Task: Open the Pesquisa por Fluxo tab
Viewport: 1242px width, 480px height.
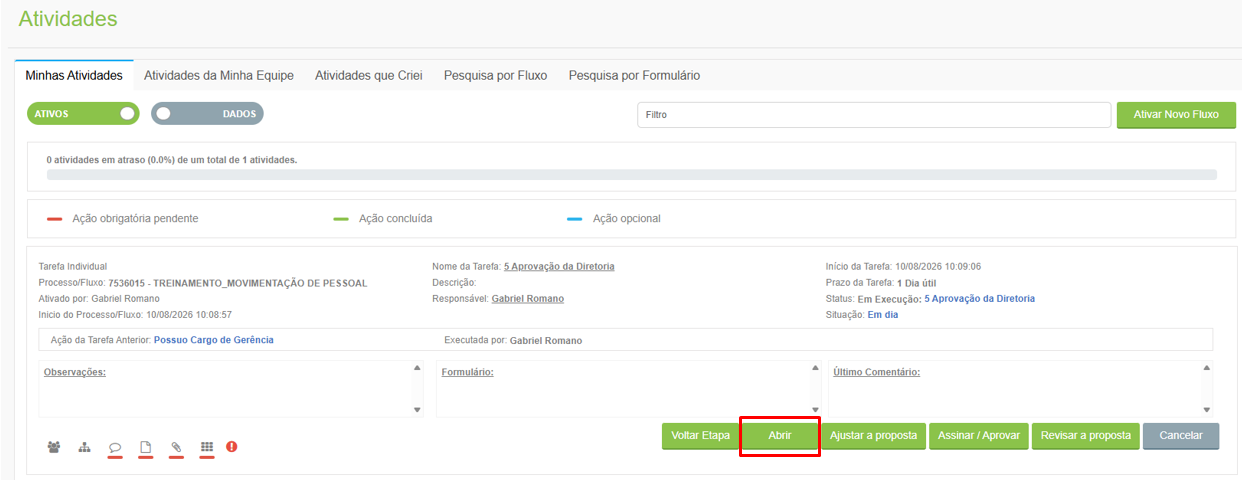Action: (495, 75)
